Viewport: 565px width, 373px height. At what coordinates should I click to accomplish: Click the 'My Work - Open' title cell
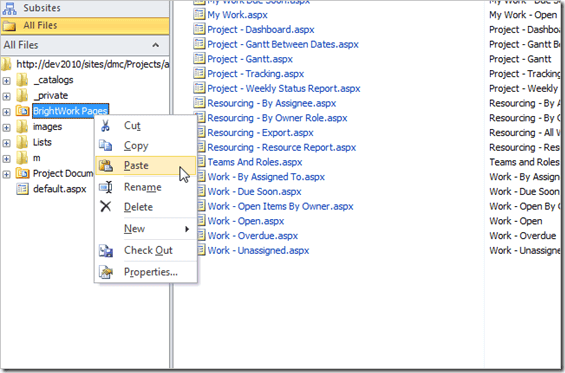pos(523,15)
